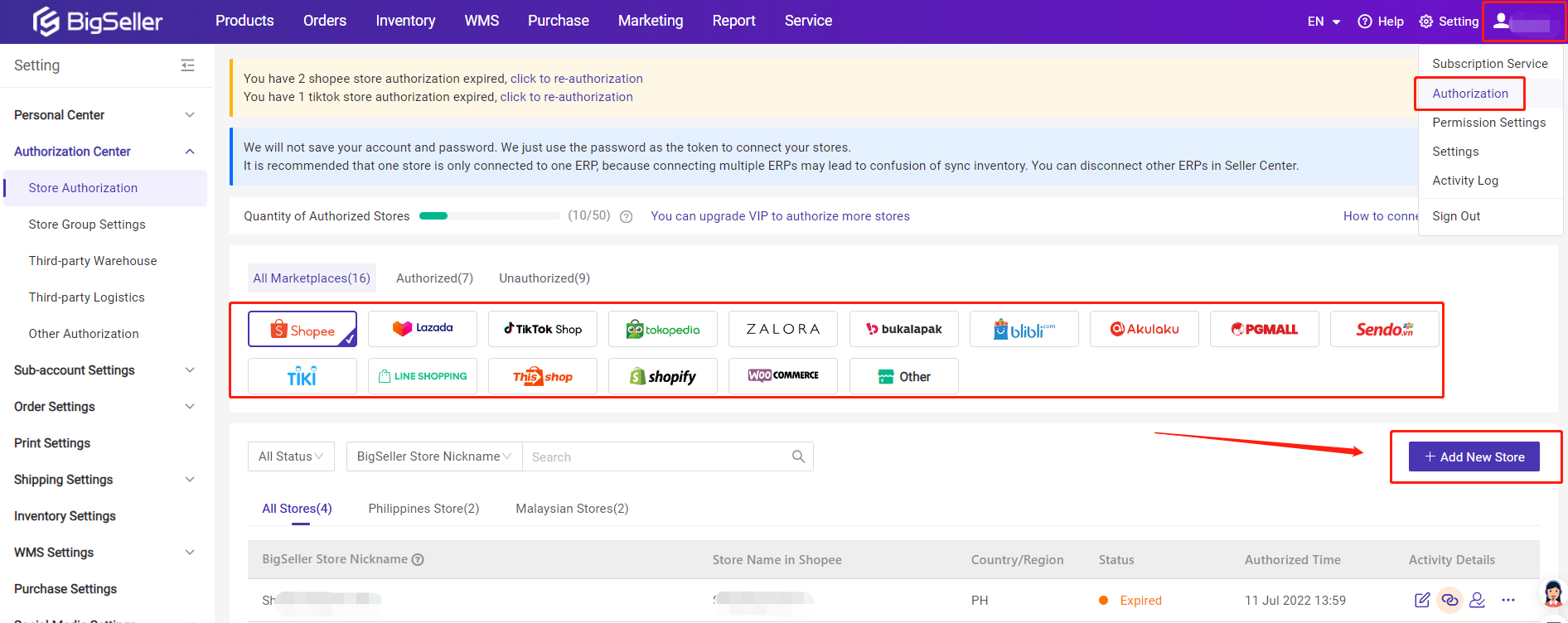
Task: Select the Akulaku marketplace tile
Action: click(1145, 329)
